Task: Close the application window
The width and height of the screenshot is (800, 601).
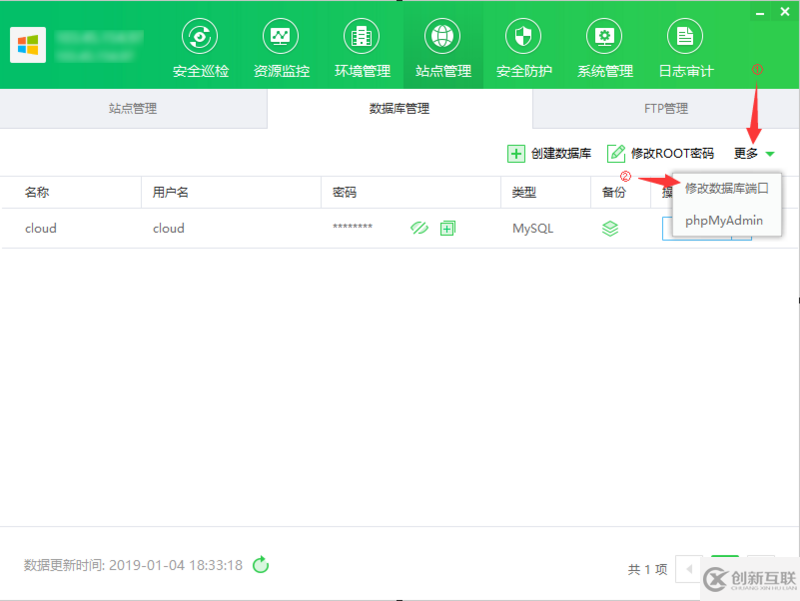Action: tap(785, 11)
